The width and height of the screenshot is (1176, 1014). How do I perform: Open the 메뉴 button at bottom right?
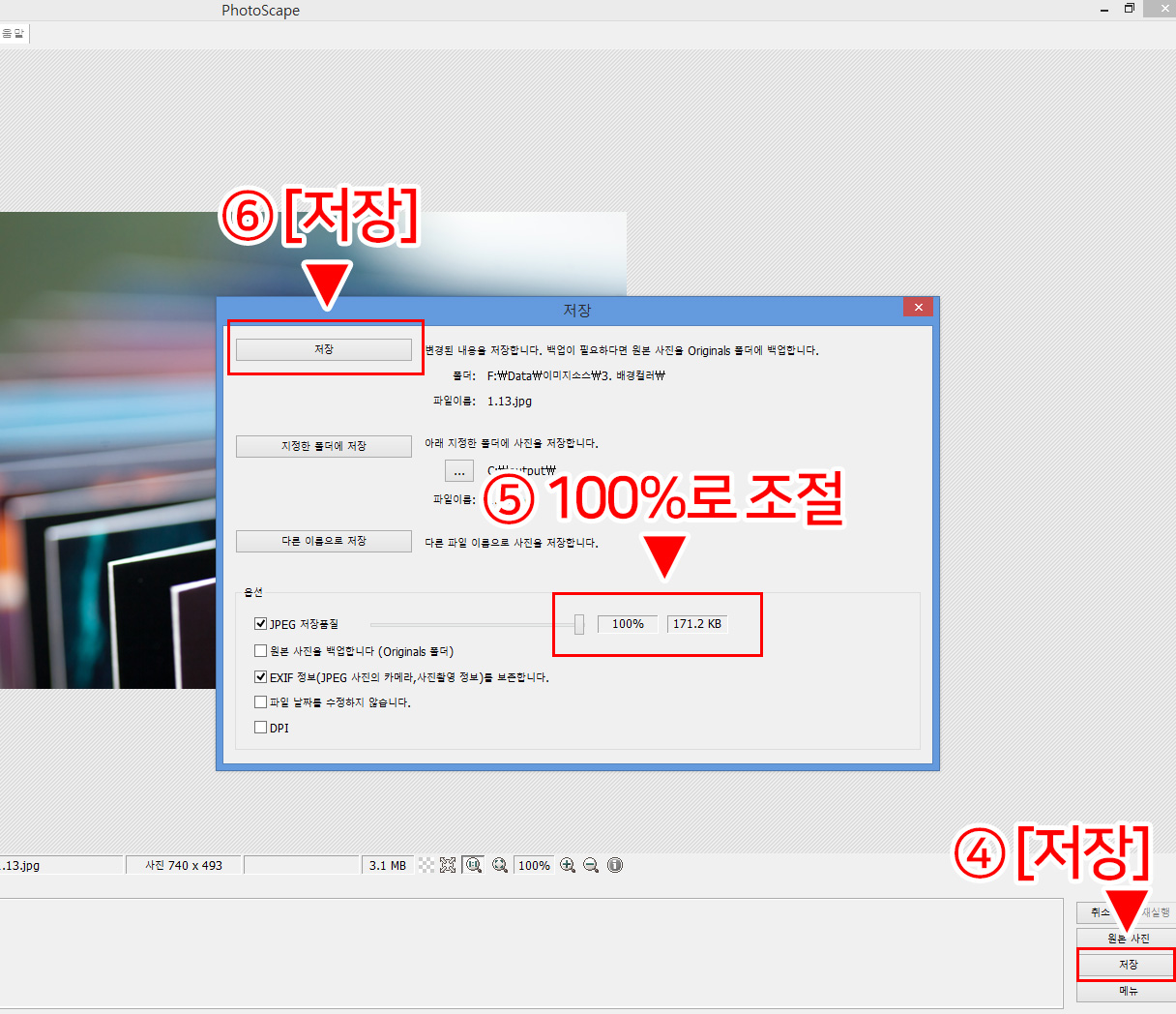pos(1128,991)
